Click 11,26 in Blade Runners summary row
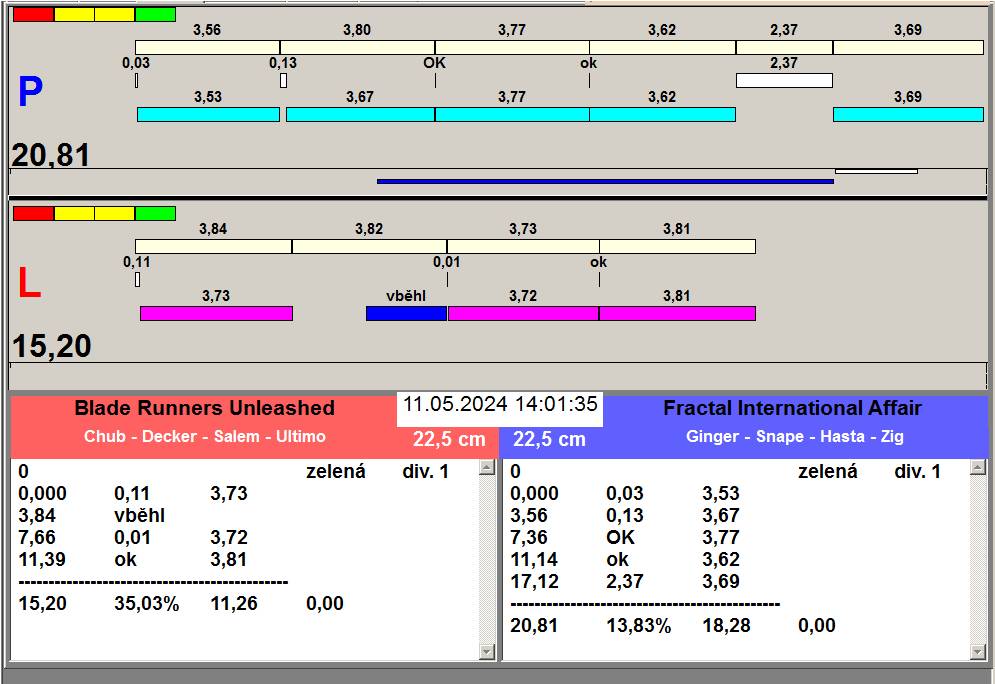The image size is (995, 684). click(234, 603)
